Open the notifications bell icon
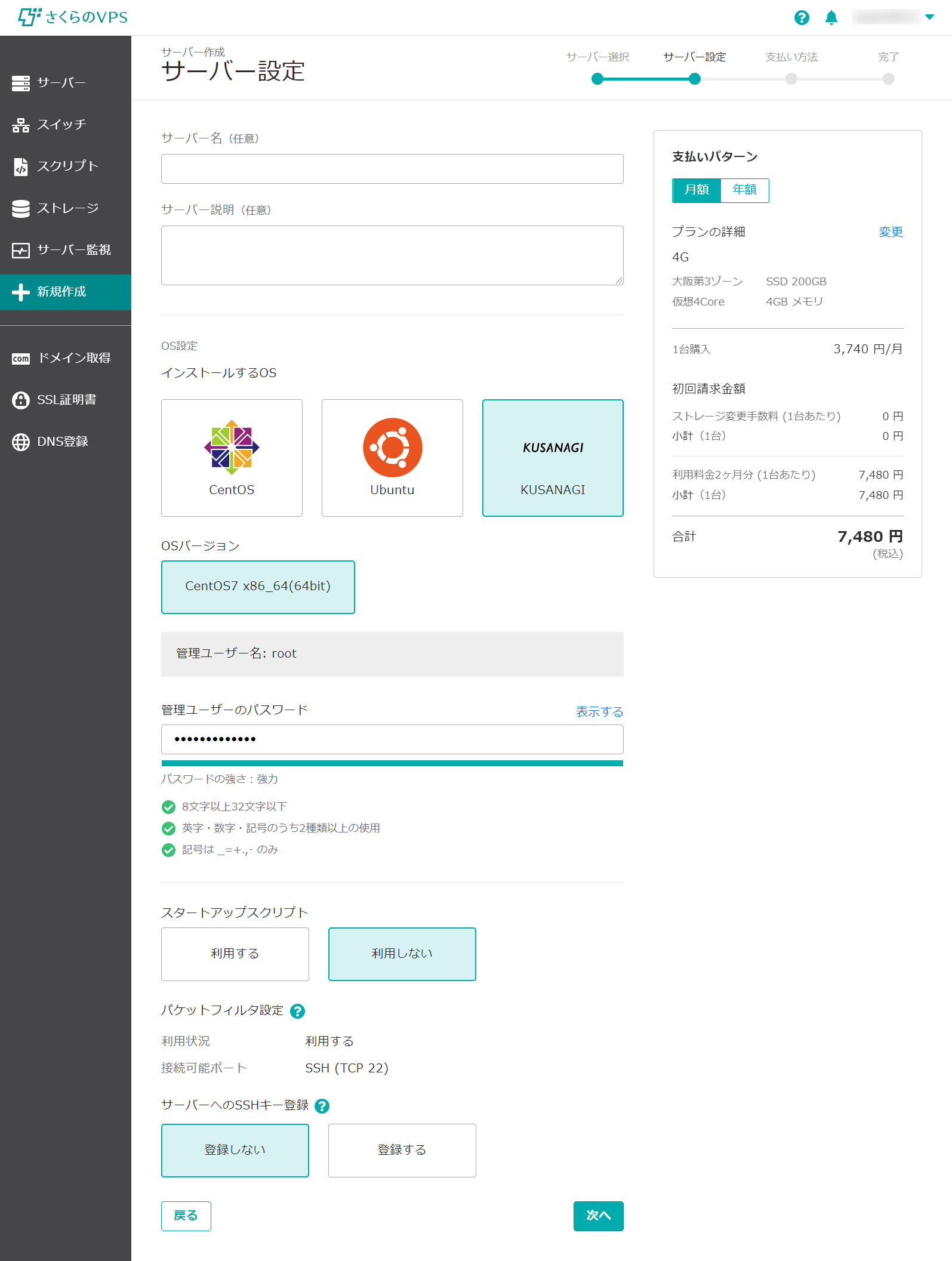 click(x=831, y=17)
